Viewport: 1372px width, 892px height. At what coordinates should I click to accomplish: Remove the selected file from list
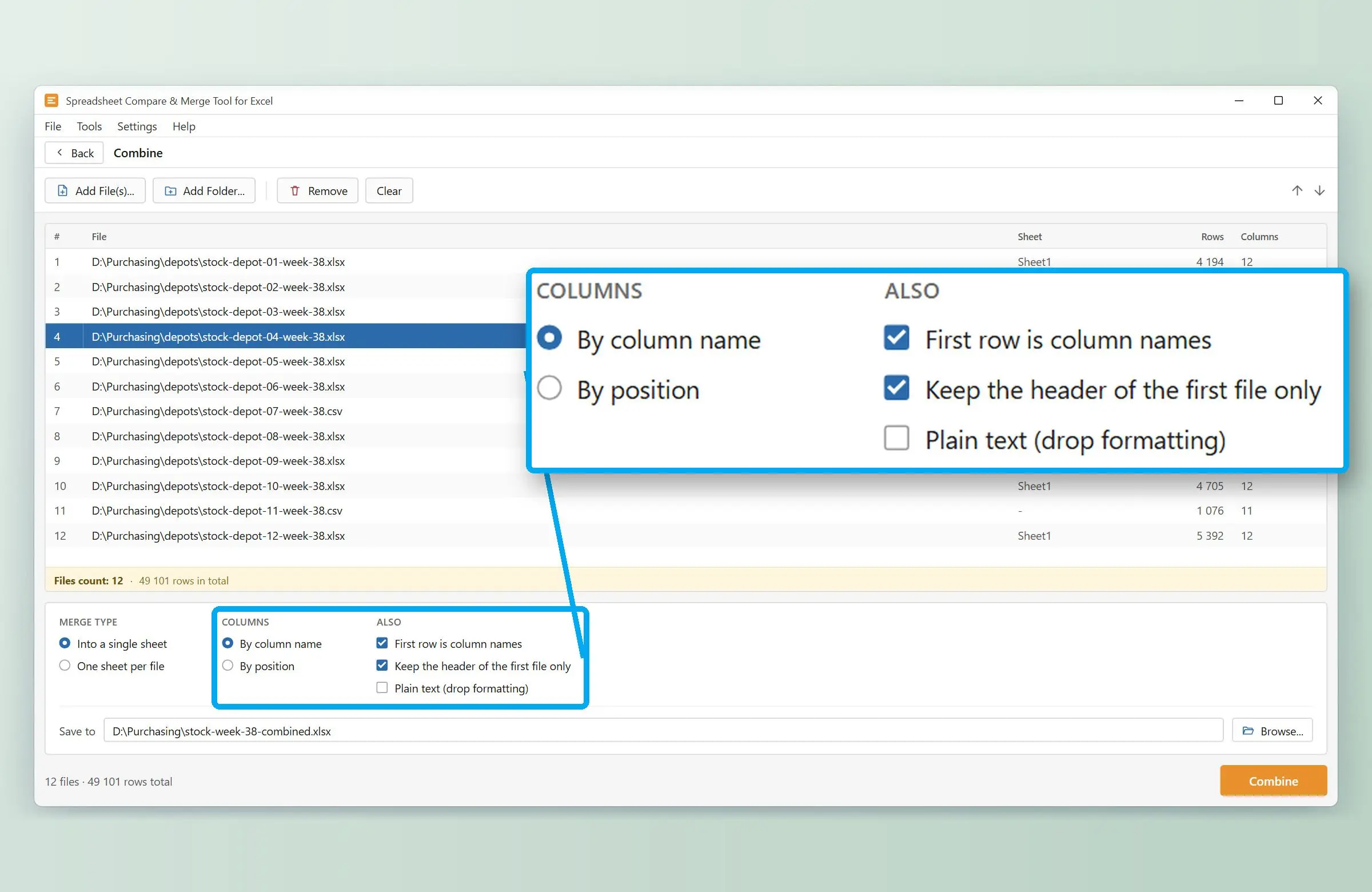coord(318,191)
